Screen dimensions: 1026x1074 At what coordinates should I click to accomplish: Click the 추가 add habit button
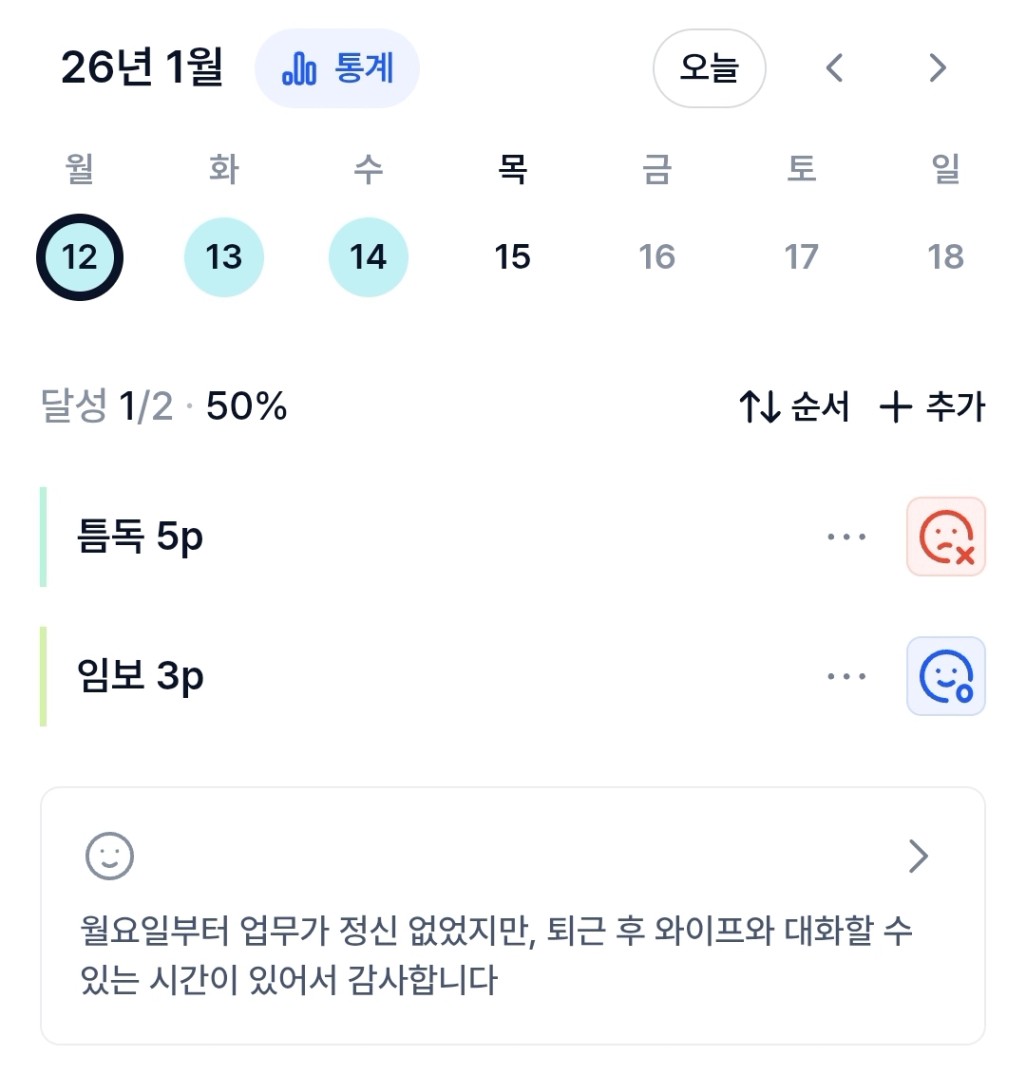[932, 407]
